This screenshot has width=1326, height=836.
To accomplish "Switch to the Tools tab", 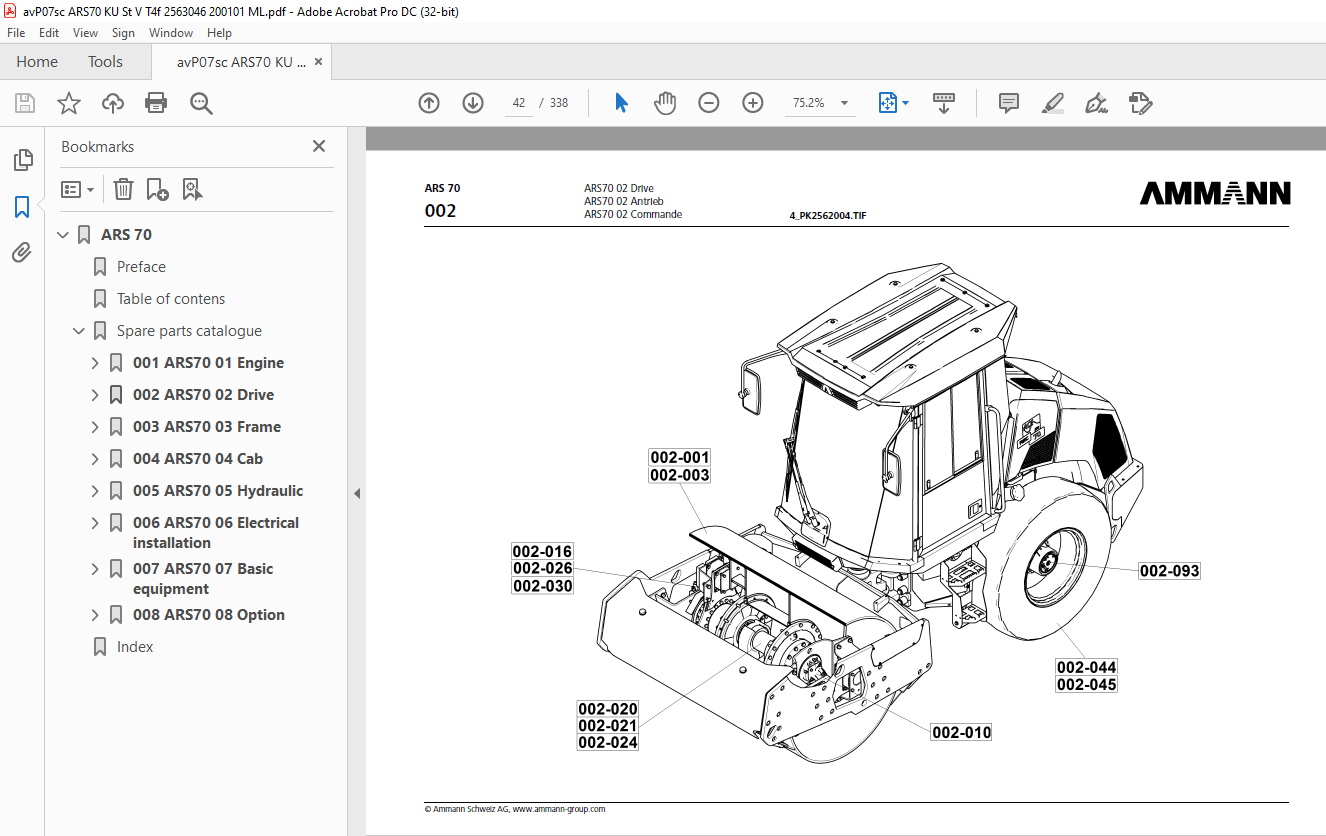I will (x=105, y=62).
